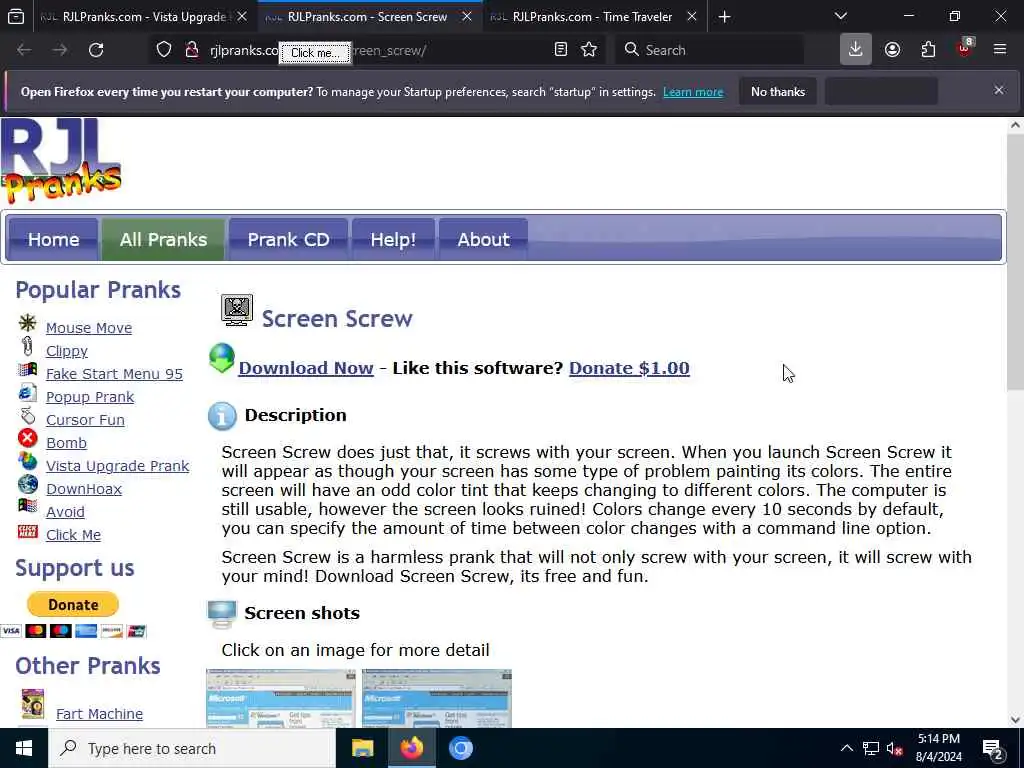Viewport: 1024px width, 768px height.
Task: Click inside the Search box
Action: [709, 50]
